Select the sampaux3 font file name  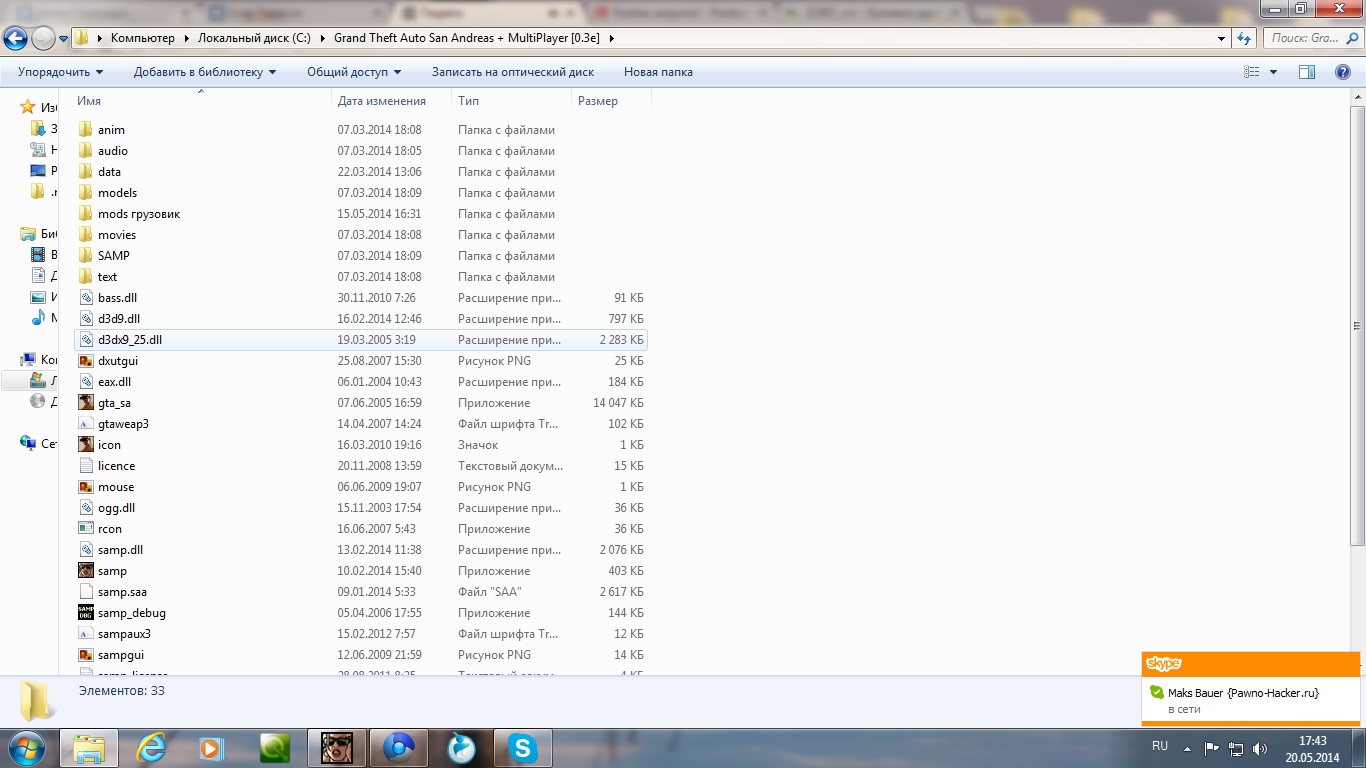124,634
